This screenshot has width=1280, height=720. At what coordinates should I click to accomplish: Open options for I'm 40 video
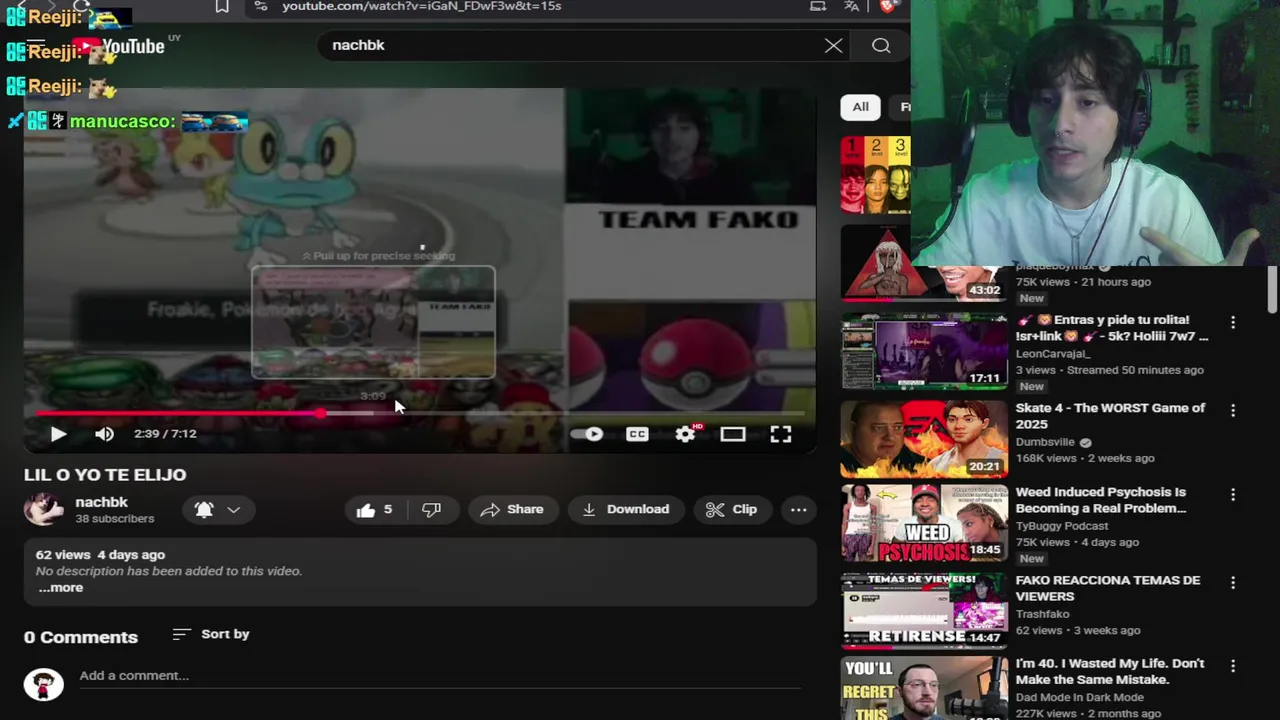[1233, 666]
